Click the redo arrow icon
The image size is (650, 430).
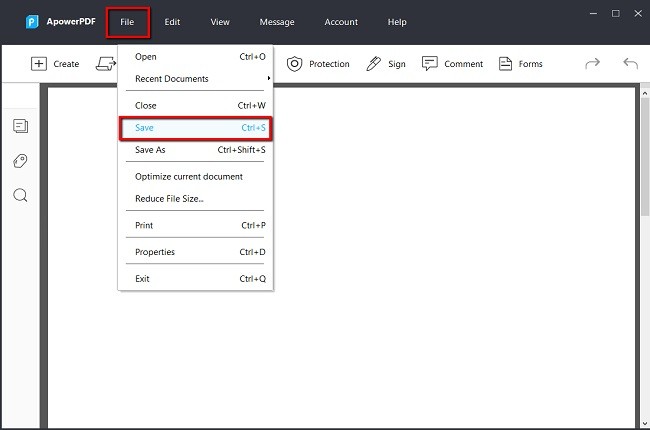tap(592, 64)
